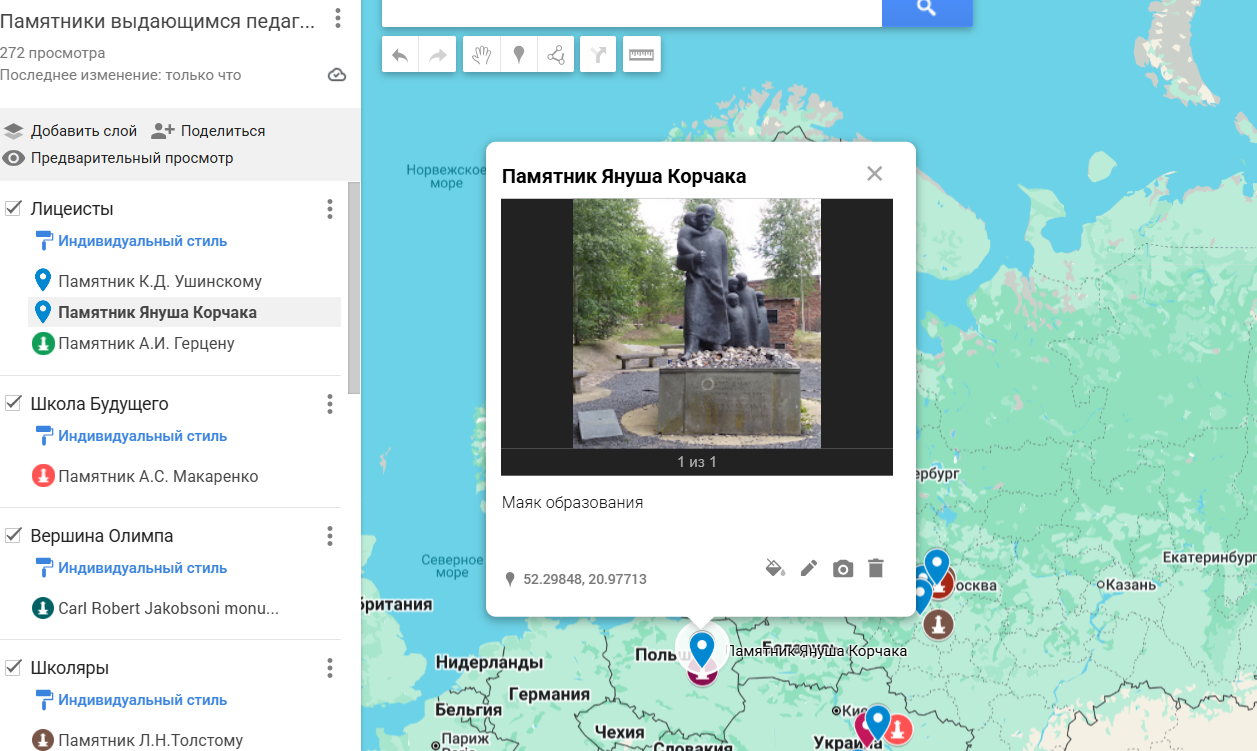Viewport: 1257px width, 751px height.
Task: Select Памятник А.С. Макаренко item
Action: pyautogui.click(x=158, y=477)
